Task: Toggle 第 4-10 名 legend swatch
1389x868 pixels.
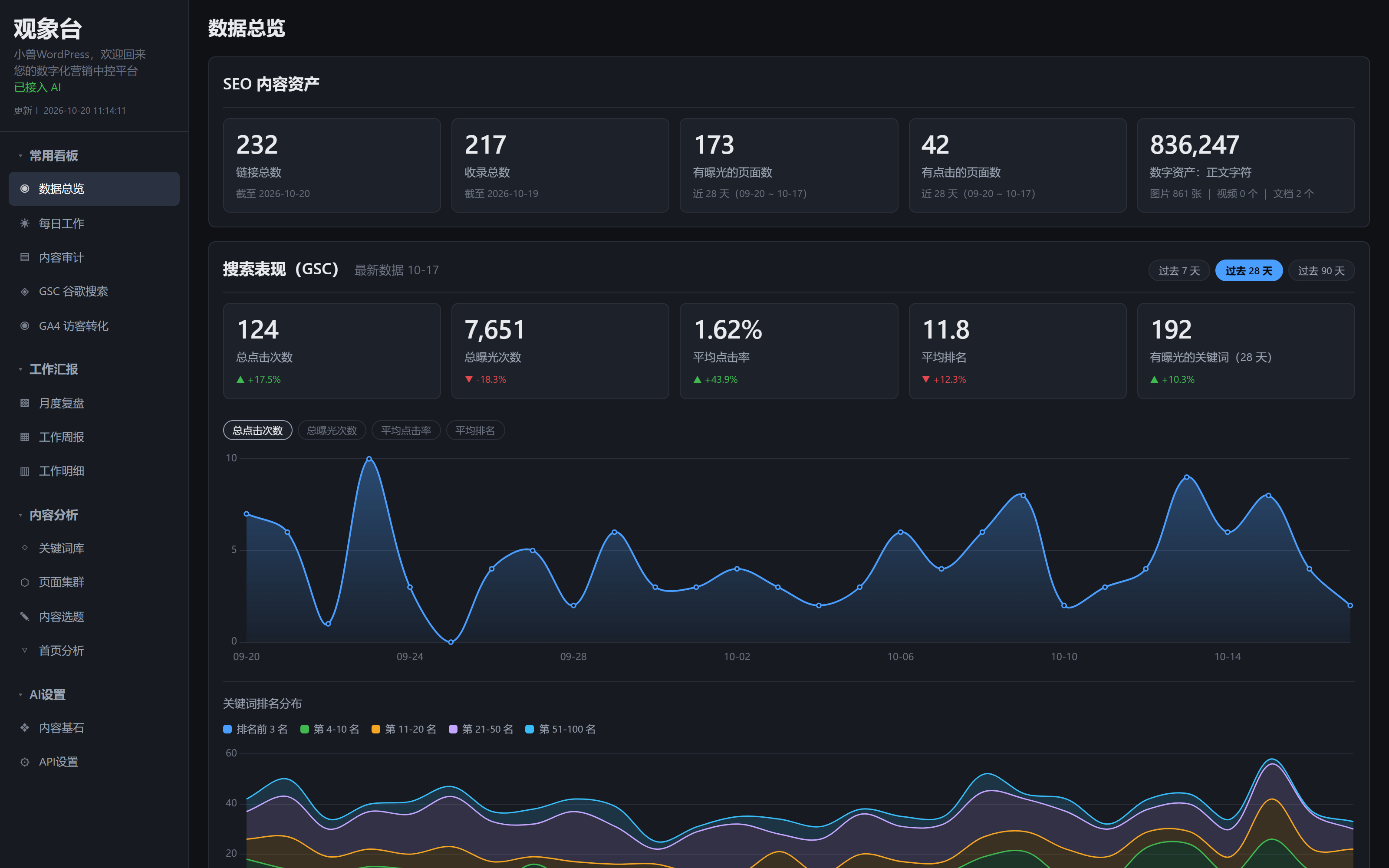Action: pyautogui.click(x=305, y=729)
